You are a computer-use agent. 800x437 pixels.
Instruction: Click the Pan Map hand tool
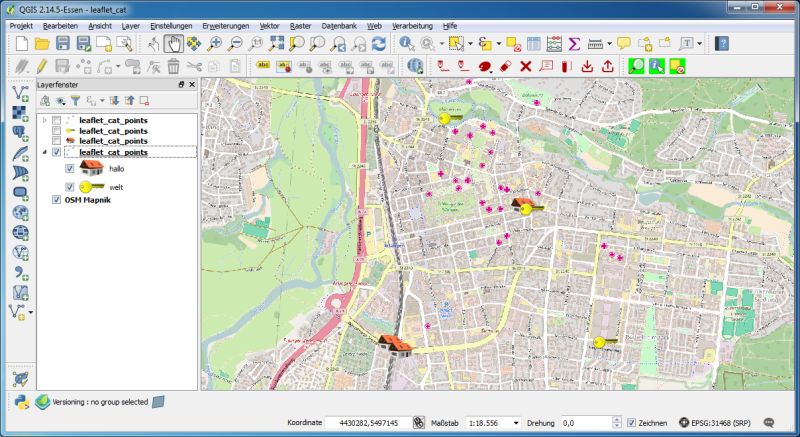coord(173,44)
